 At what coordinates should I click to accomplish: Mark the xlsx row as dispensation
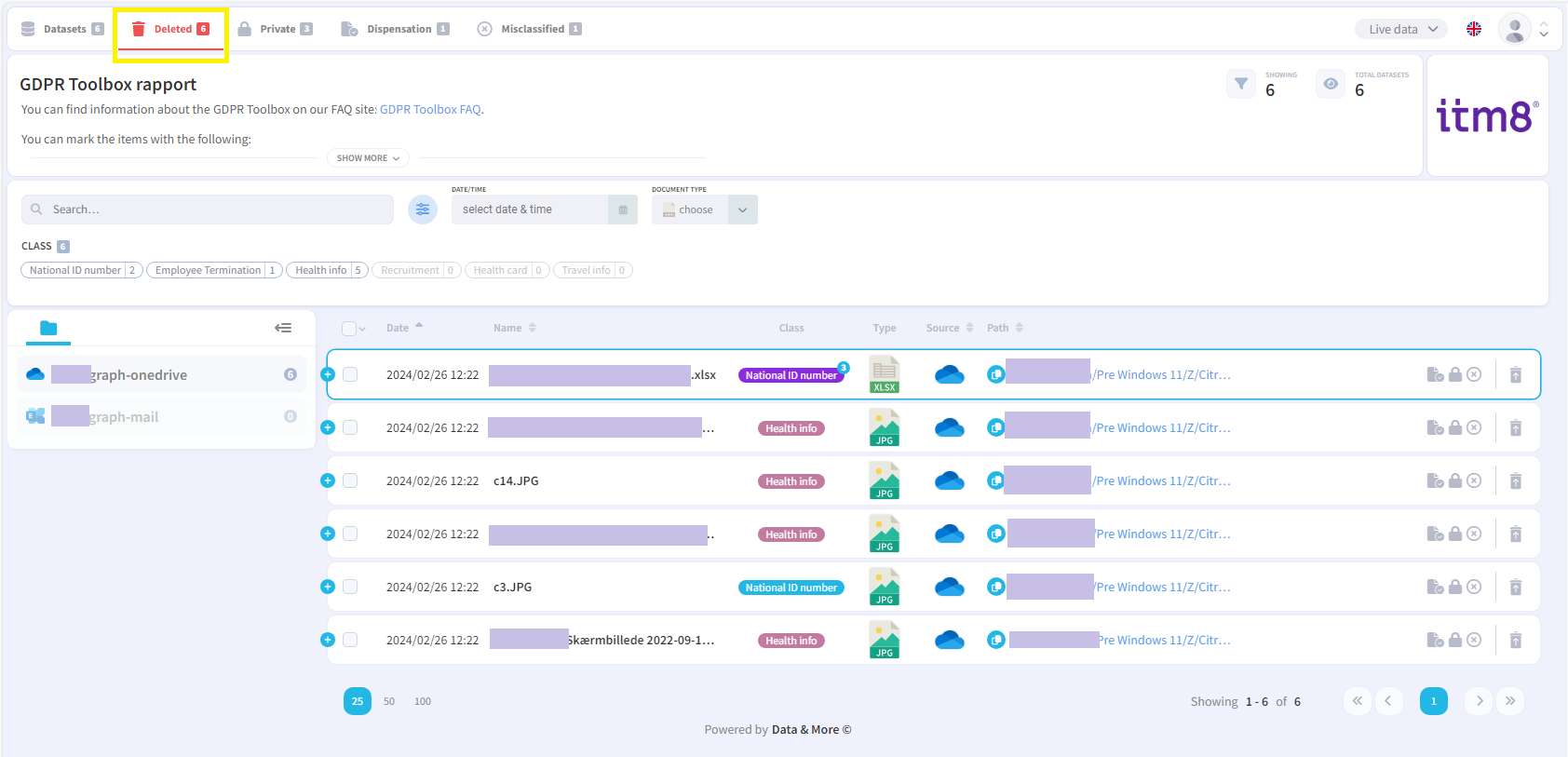point(1435,374)
